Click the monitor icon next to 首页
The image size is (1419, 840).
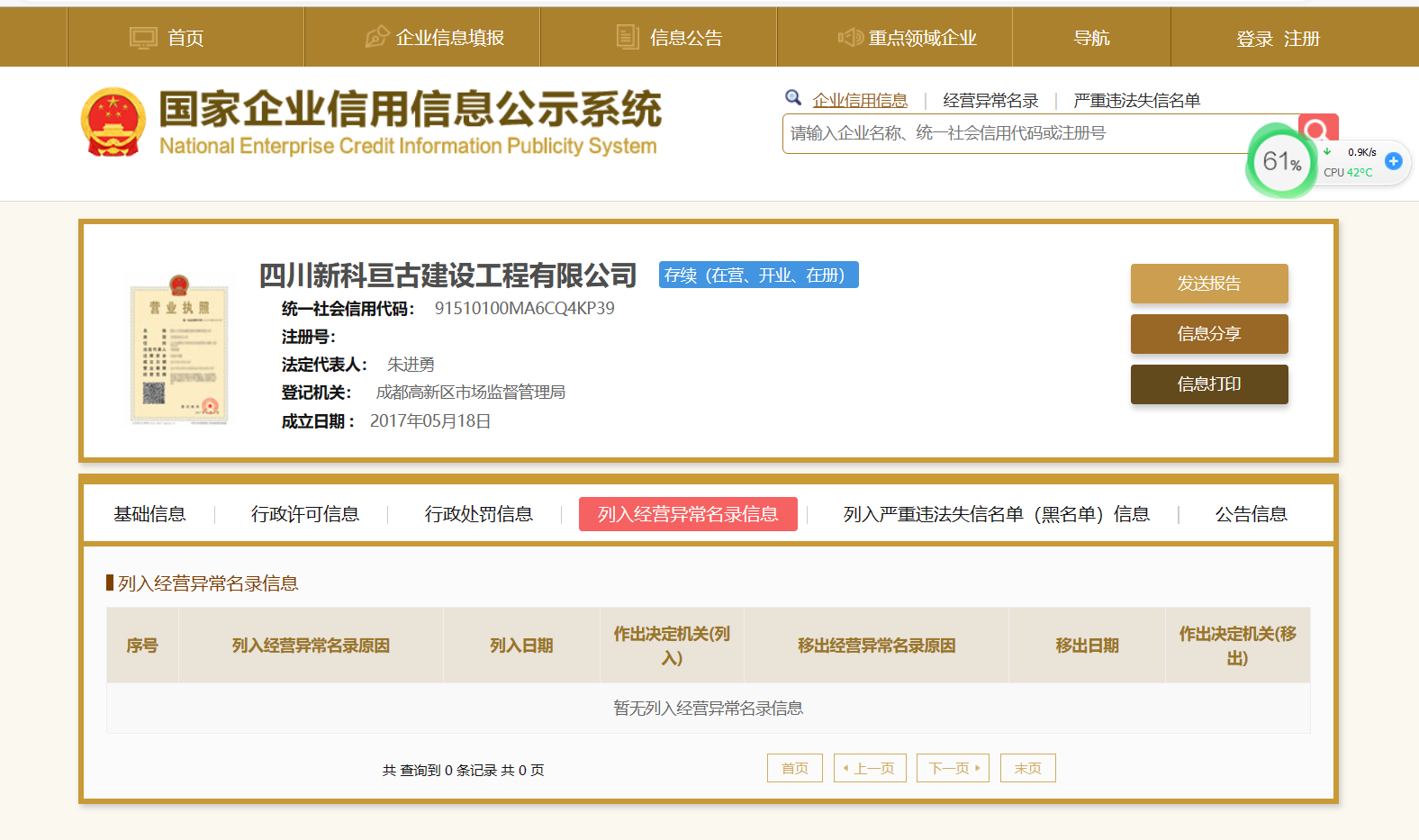coord(143,38)
